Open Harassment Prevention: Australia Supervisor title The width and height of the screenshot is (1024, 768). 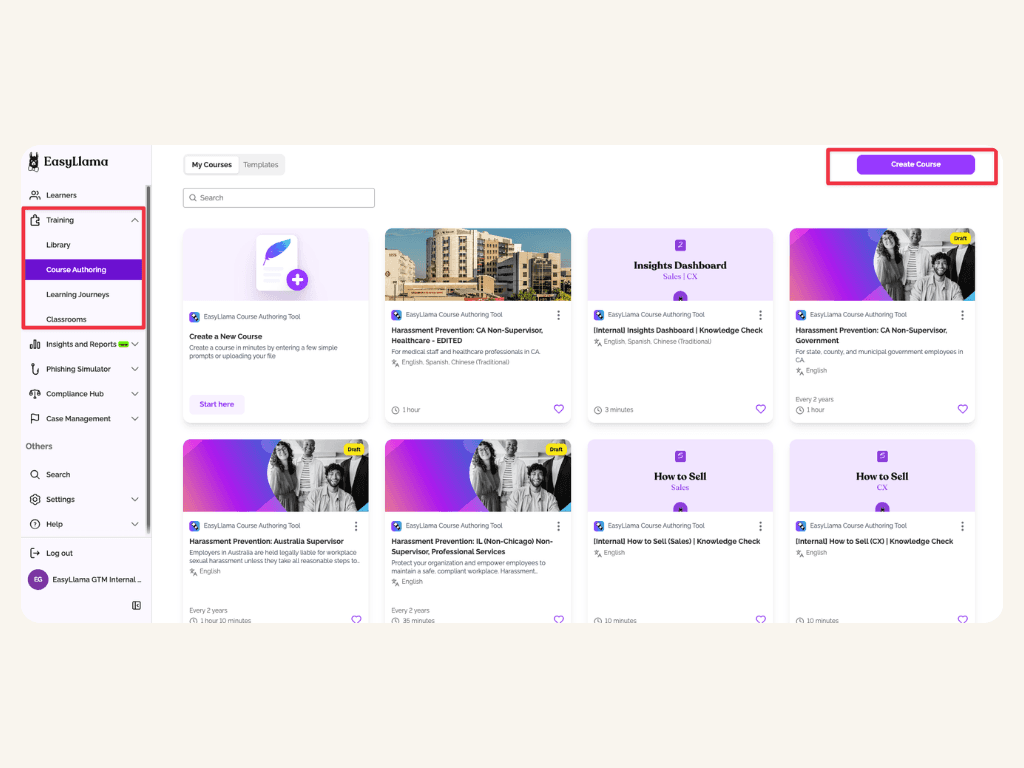[266, 541]
